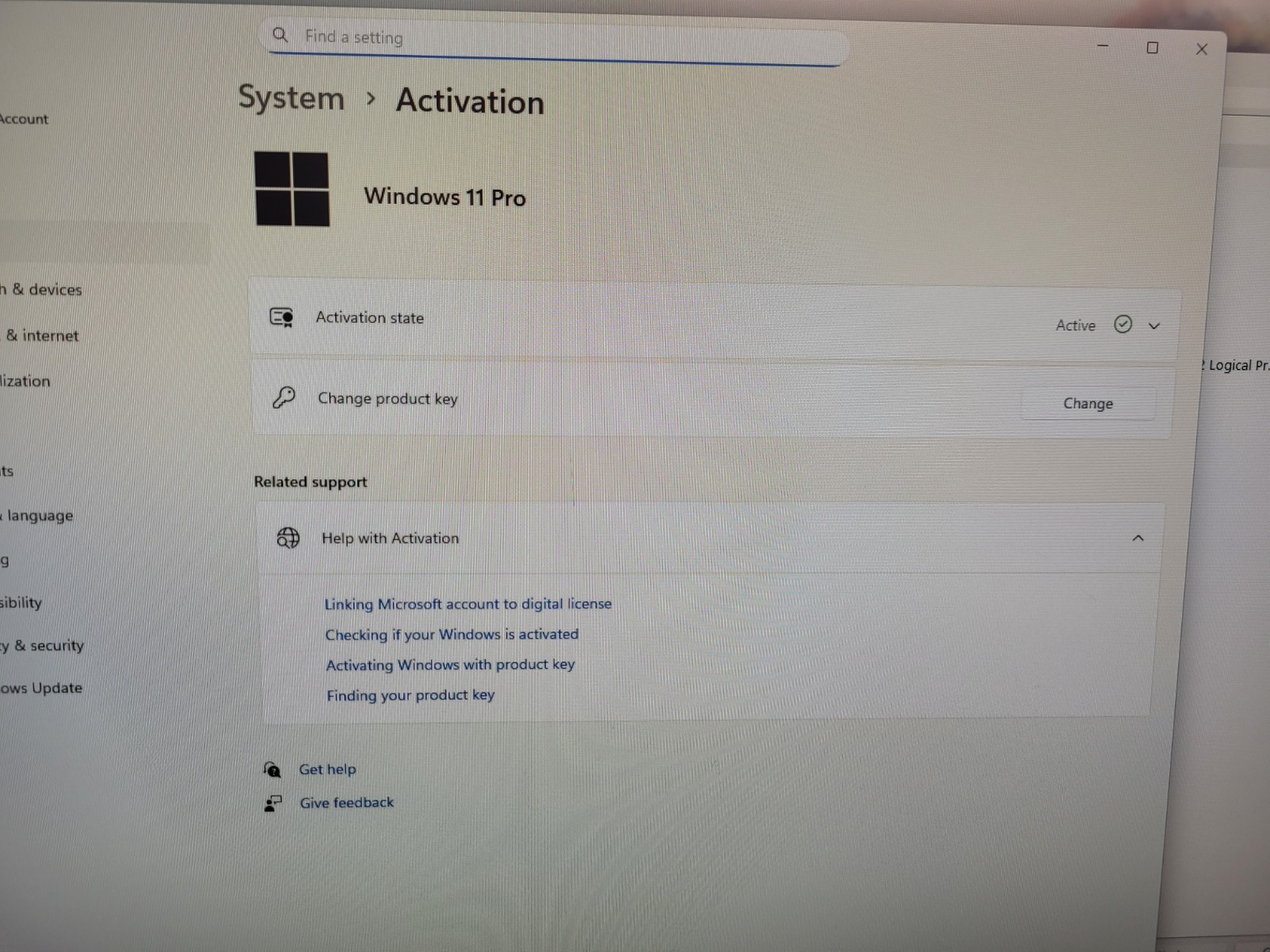The width and height of the screenshot is (1270, 952).
Task: Click the Get help headset icon
Action: pyautogui.click(x=271, y=769)
